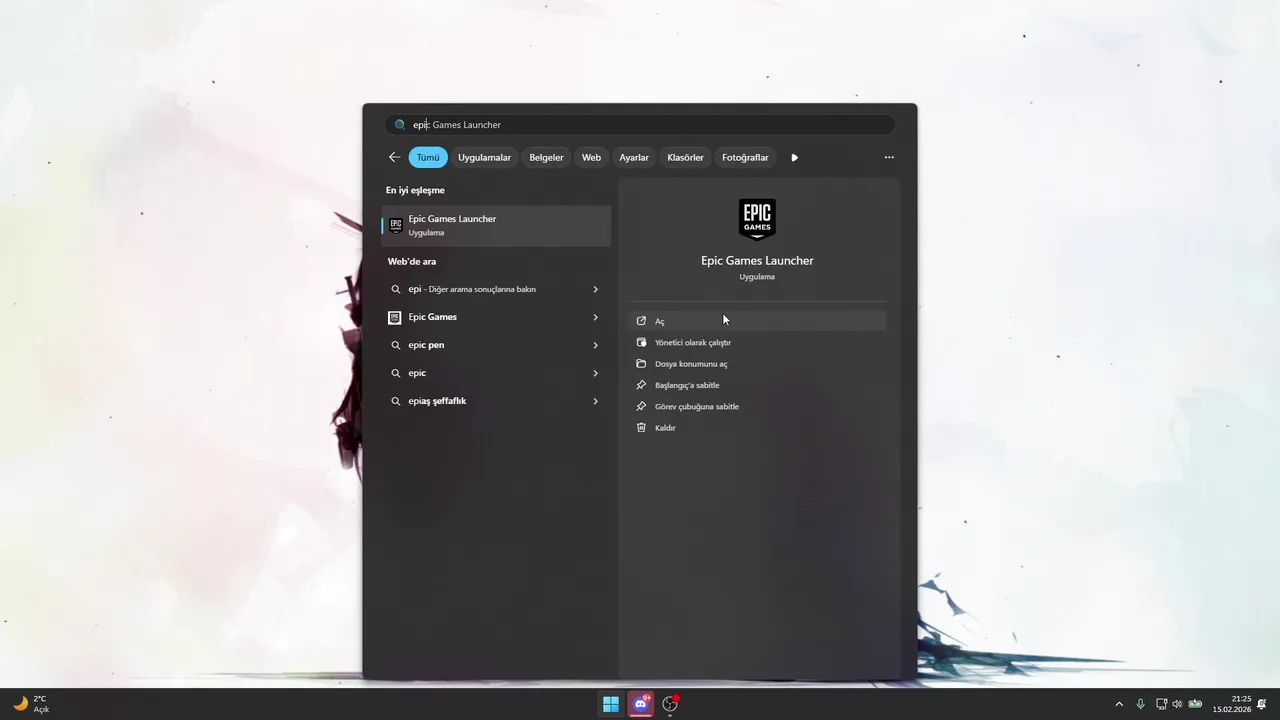The image size is (1280, 720).
Task: Expand the 'epic' suggestion chevron
Action: pos(595,373)
